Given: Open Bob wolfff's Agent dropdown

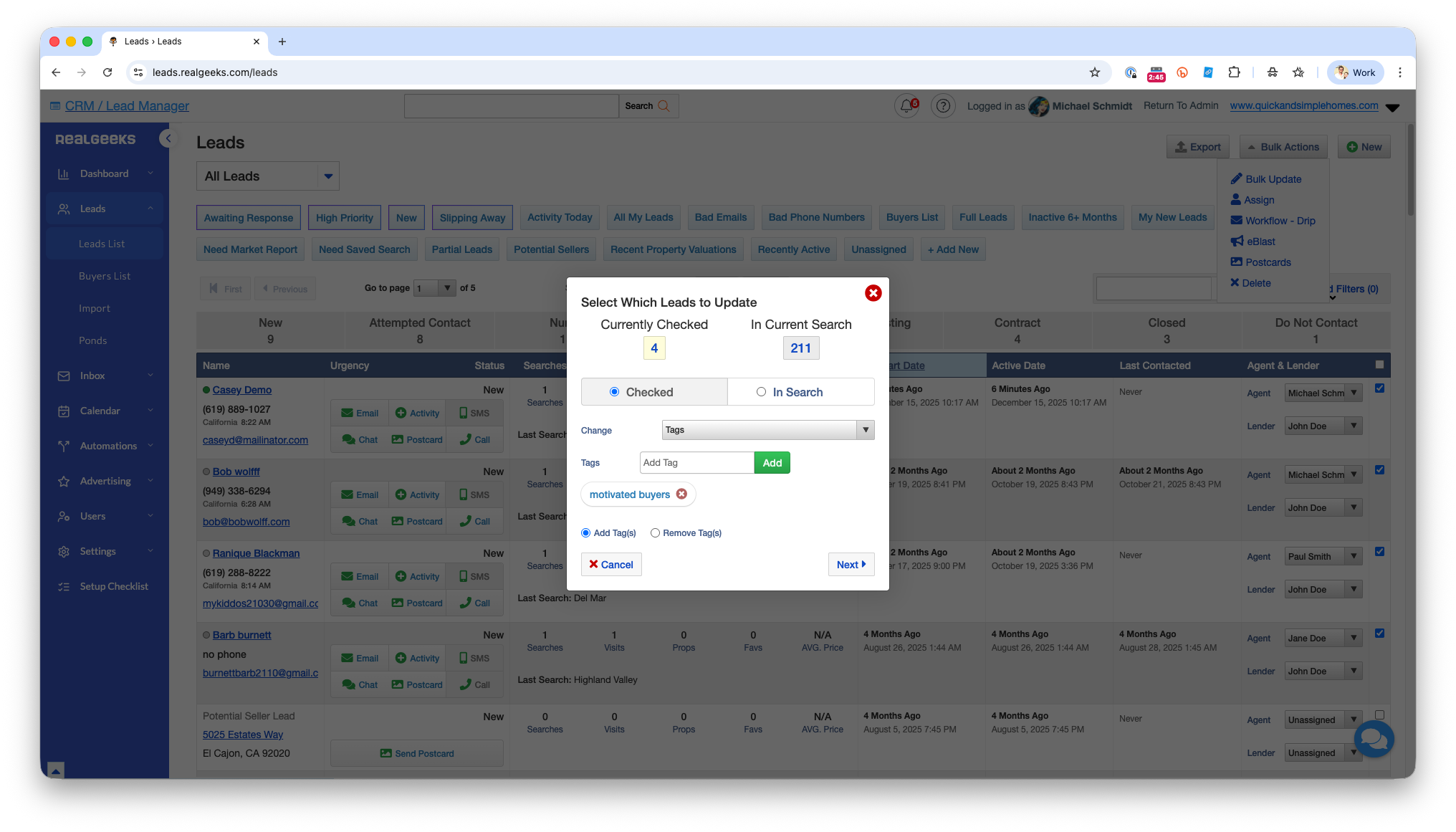Looking at the screenshot, I should coord(1323,475).
